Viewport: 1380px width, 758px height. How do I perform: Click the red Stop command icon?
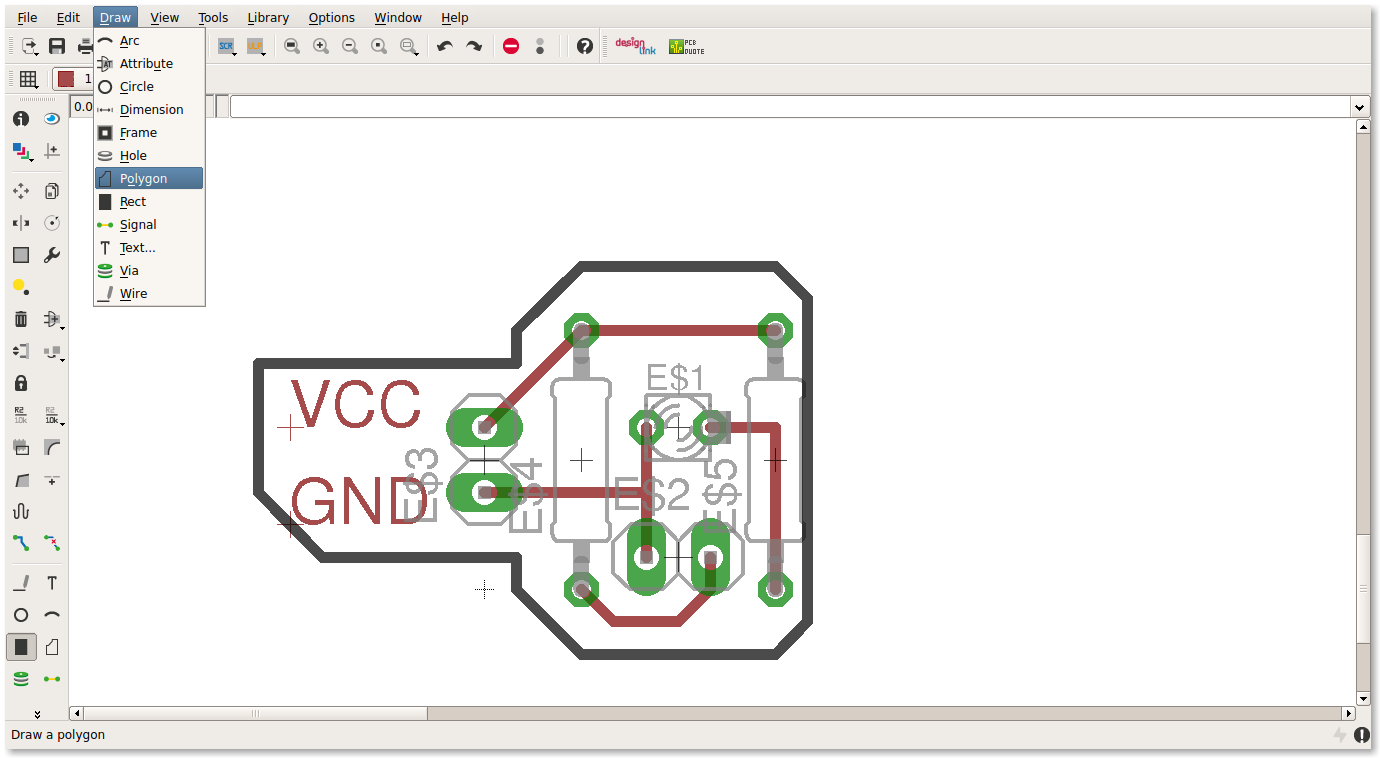[511, 46]
